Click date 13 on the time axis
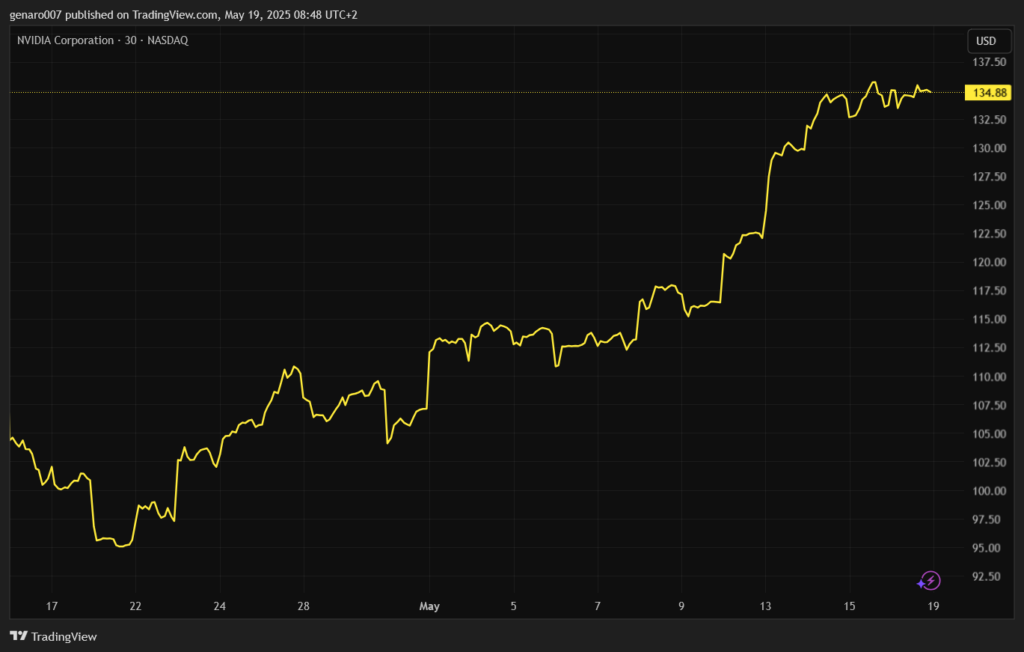 tap(766, 606)
